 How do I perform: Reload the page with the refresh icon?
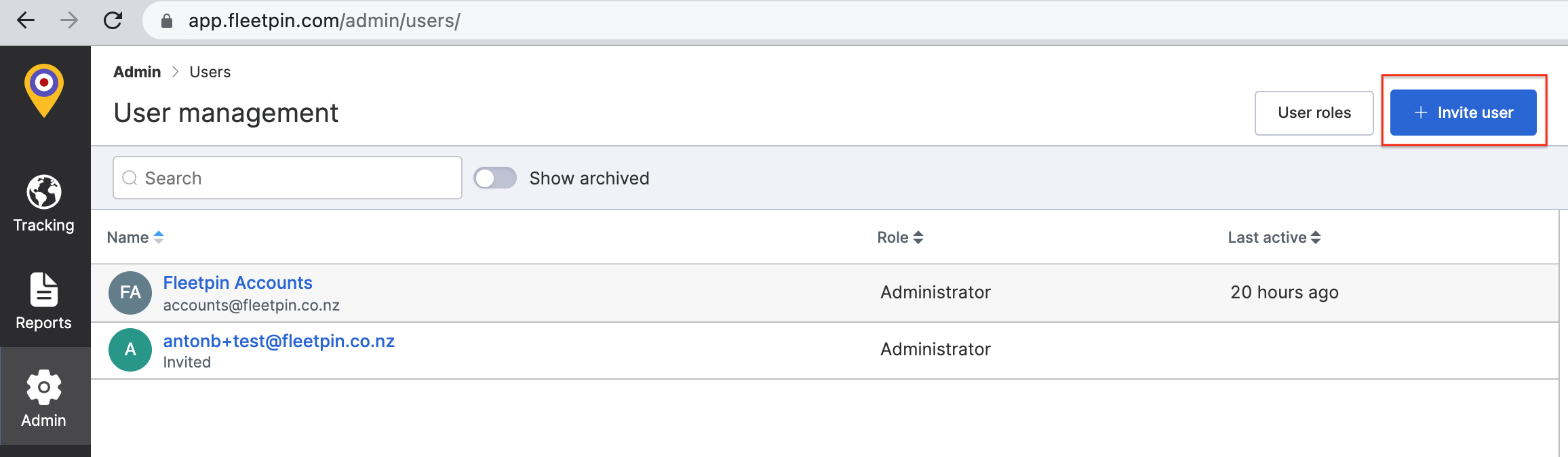[113, 20]
